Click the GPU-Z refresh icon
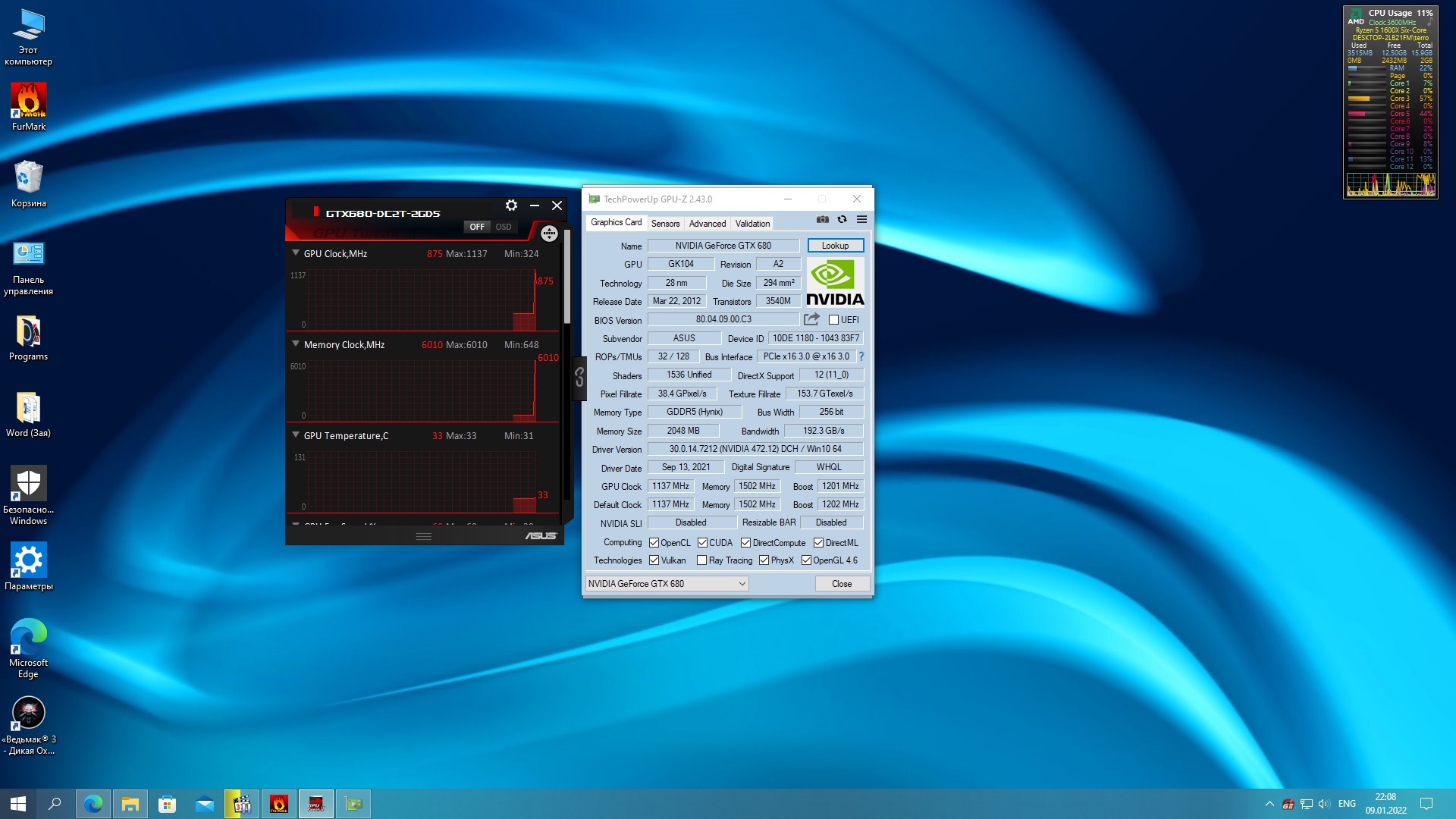The image size is (1456, 819). tap(842, 219)
